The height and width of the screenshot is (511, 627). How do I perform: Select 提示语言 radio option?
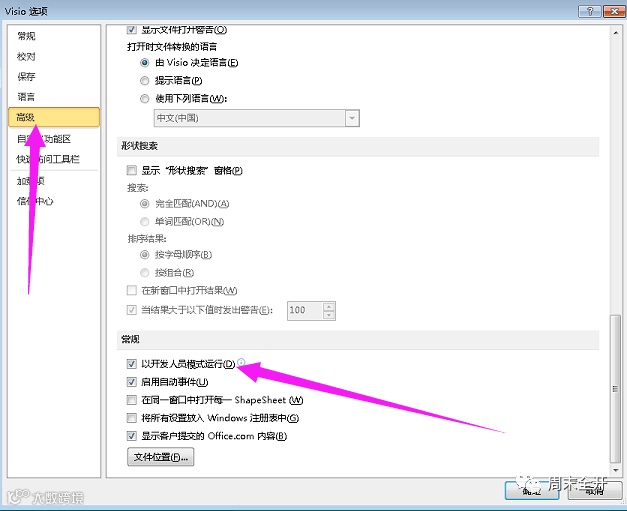[x=144, y=81]
